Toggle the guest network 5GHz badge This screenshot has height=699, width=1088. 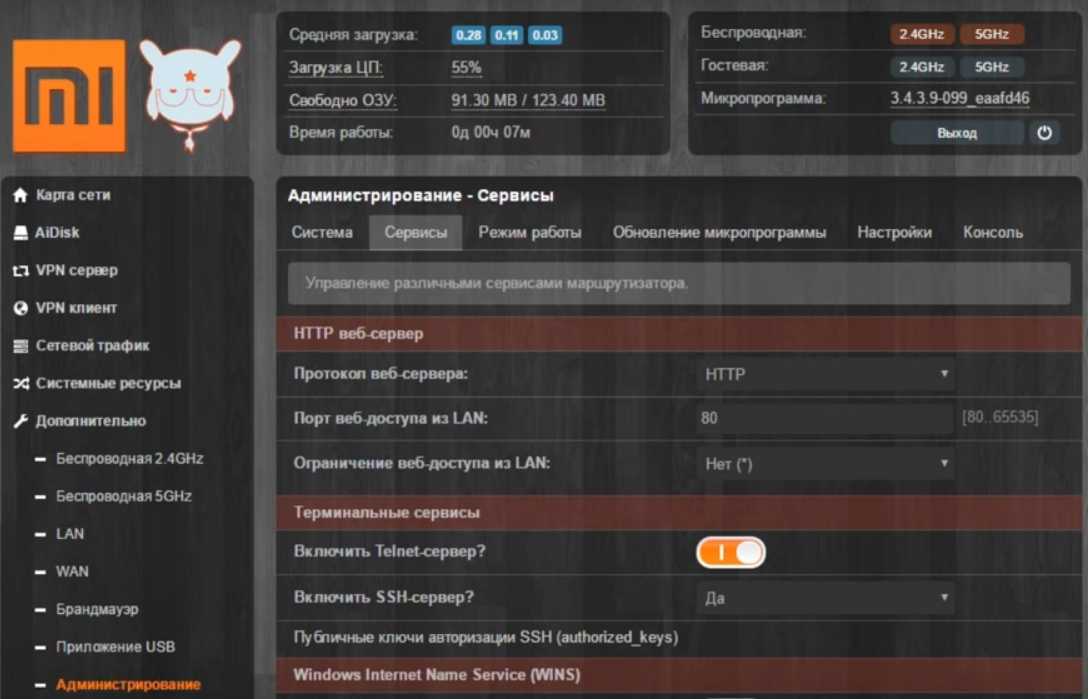pyautogui.click(x=991, y=67)
